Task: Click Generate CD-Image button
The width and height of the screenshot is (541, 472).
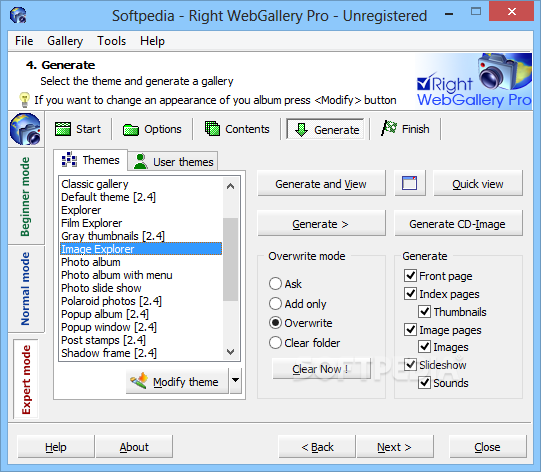Action: pos(458,224)
